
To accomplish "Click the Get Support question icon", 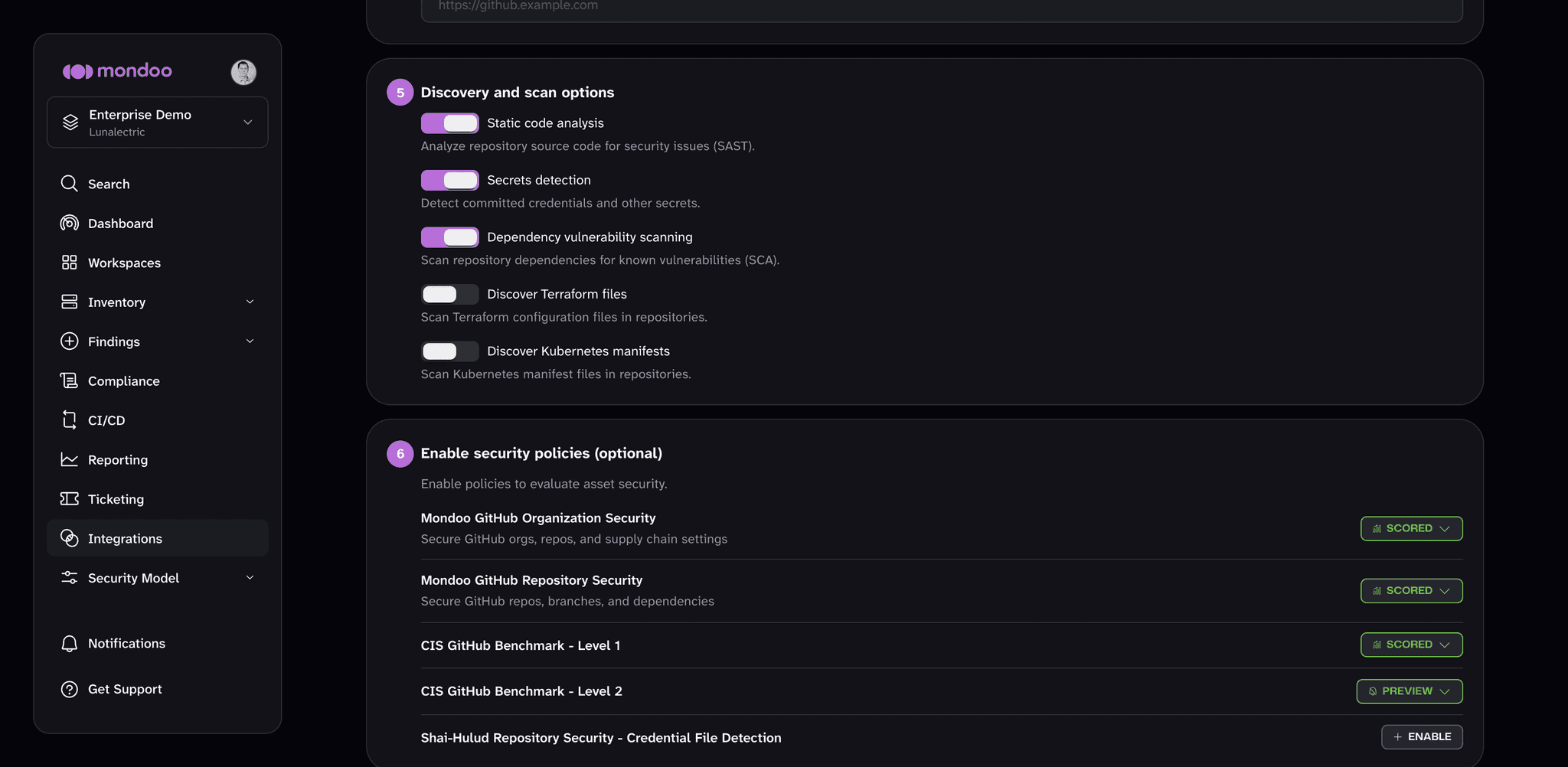I will 70,689.
